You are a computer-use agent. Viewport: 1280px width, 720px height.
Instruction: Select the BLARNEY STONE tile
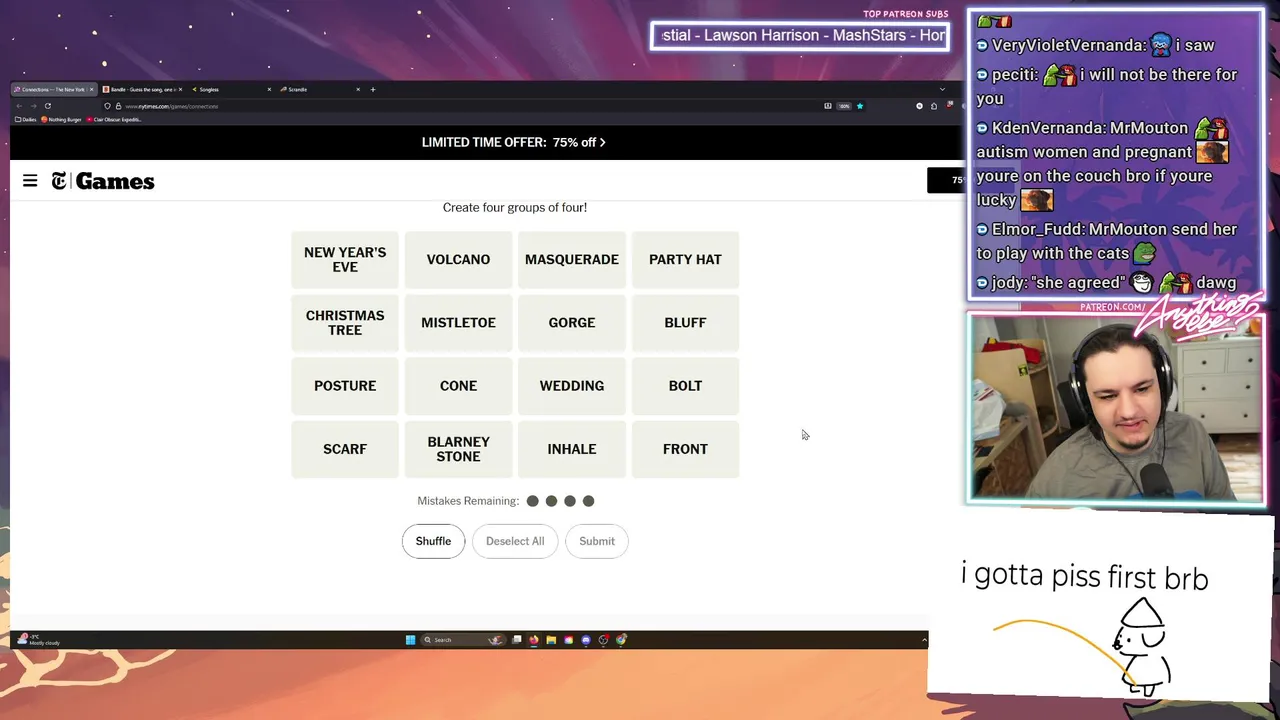tap(458, 449)
